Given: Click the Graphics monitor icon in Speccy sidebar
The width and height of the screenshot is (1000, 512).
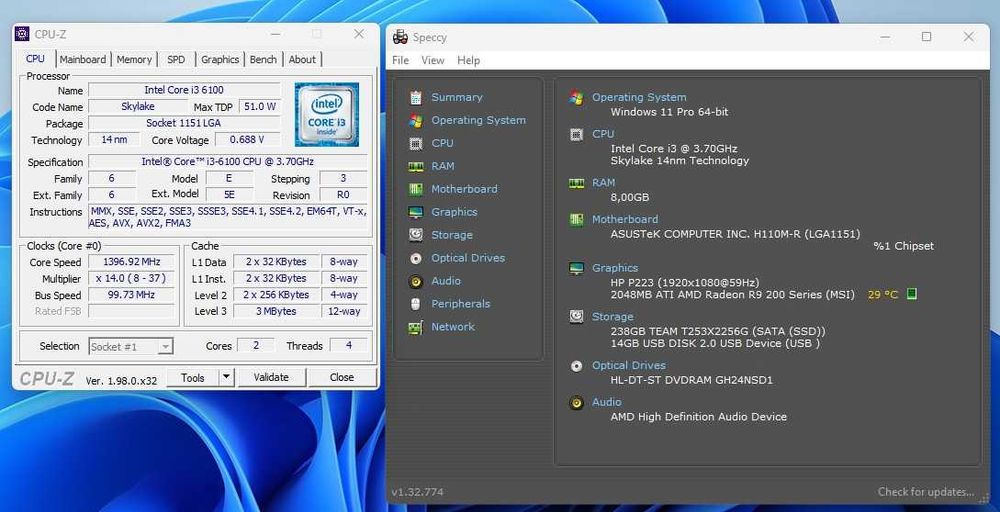Looking at the screenshot, I should pos(416,212).
